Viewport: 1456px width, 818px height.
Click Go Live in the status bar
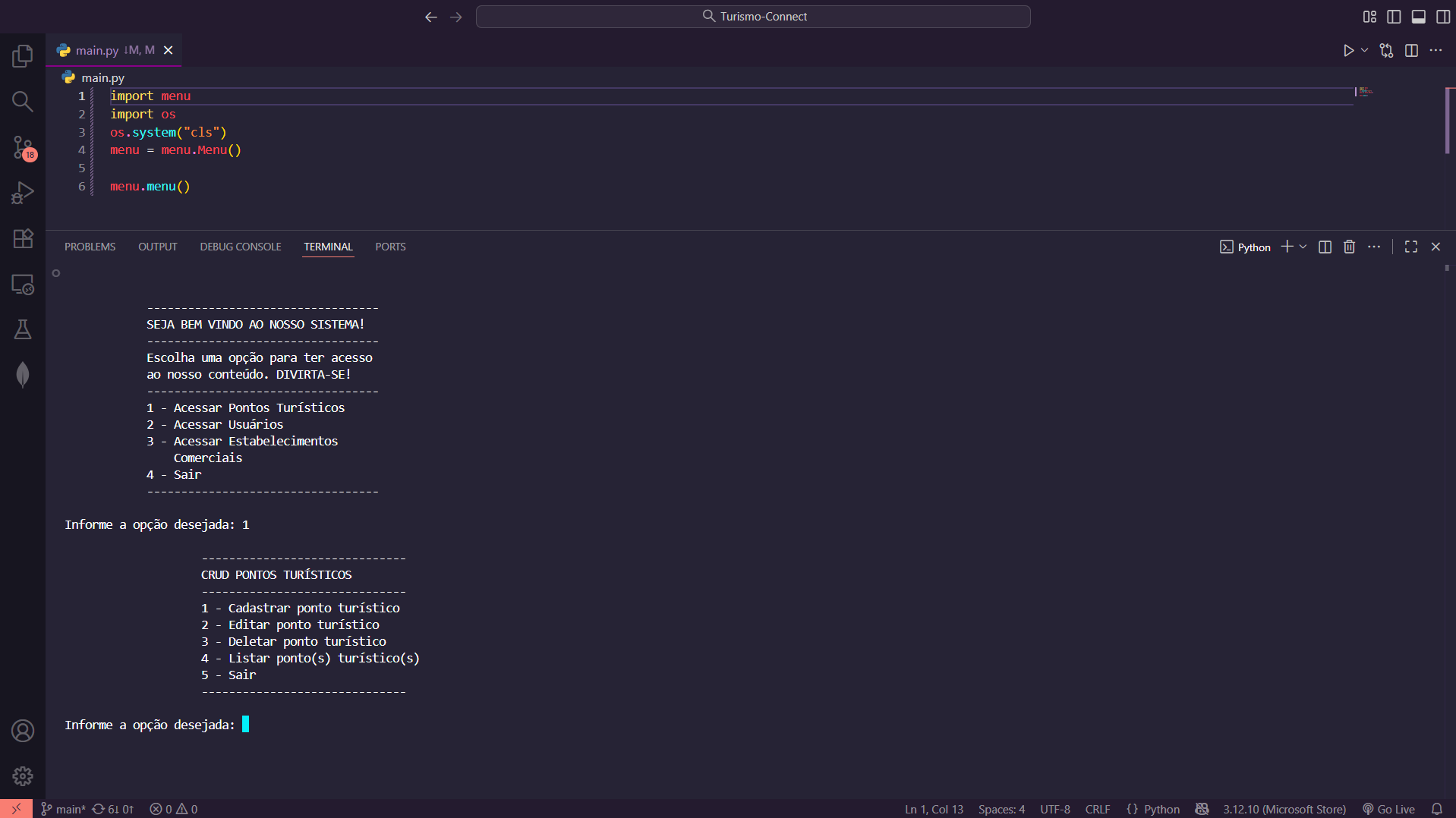coord(1388,809)
